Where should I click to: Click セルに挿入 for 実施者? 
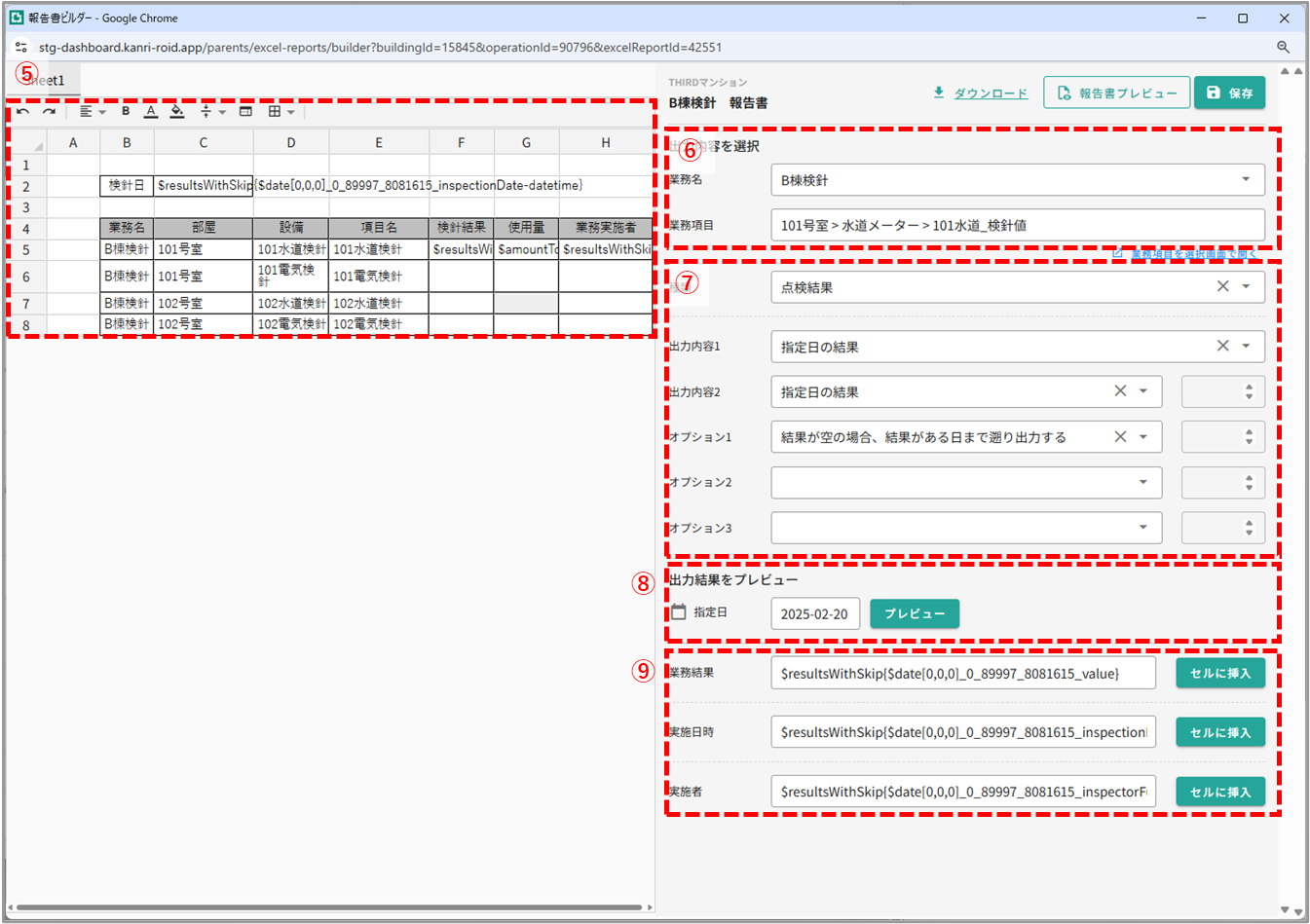tap(1220, 792)
